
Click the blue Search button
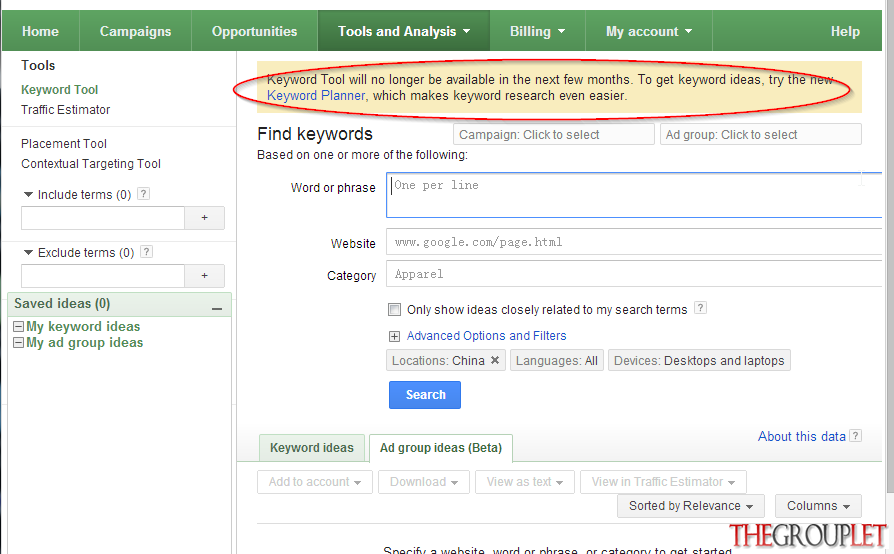point(425,395)
